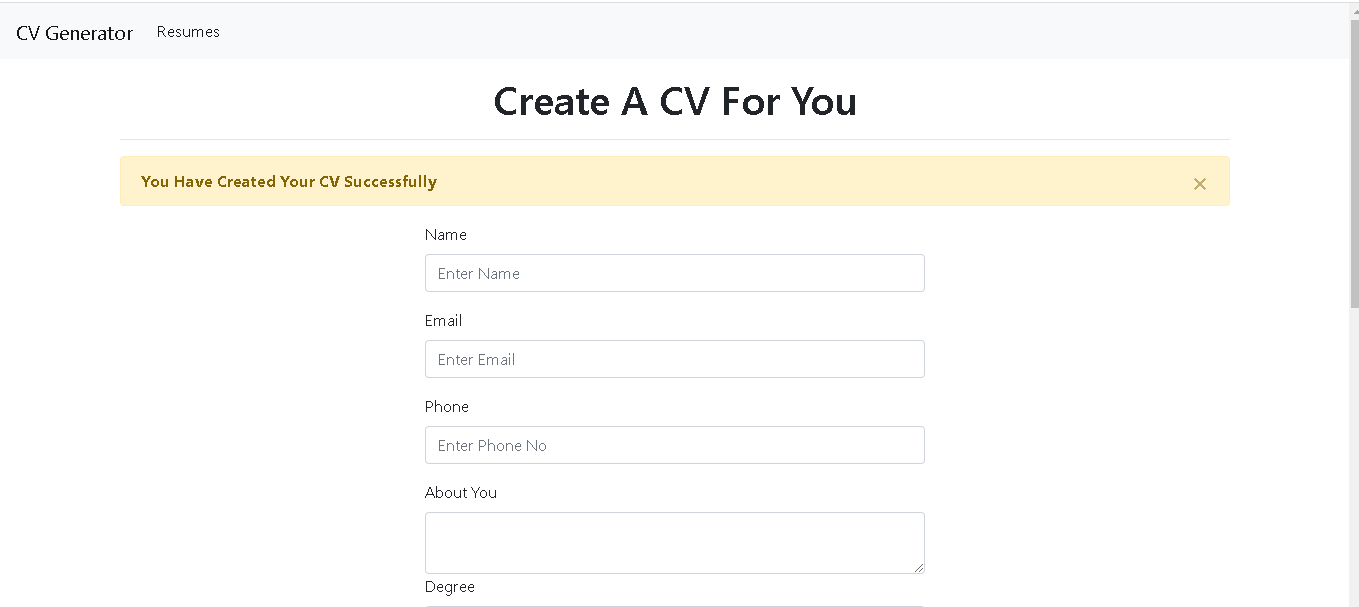Select the Enter Phone No field
Screen dimensions: 1359x607
674,445
